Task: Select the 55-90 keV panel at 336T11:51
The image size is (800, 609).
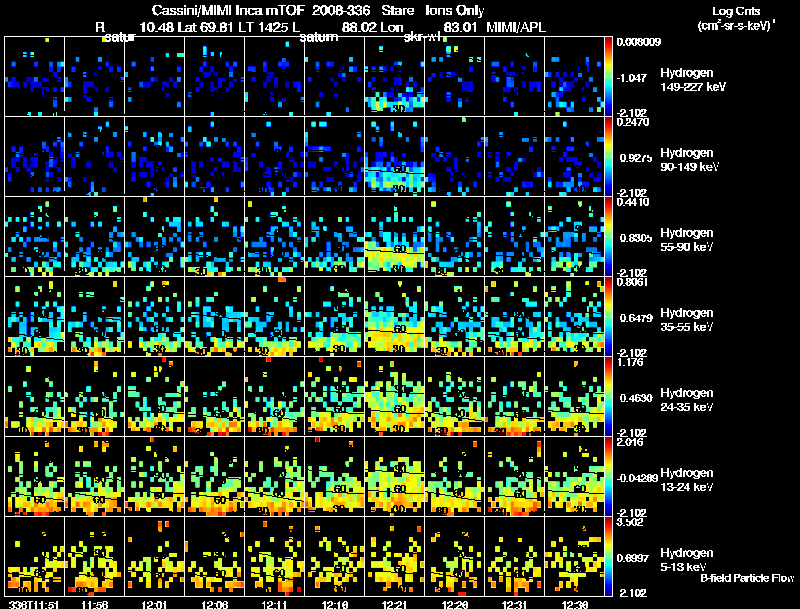Action: tap(34, 236)
